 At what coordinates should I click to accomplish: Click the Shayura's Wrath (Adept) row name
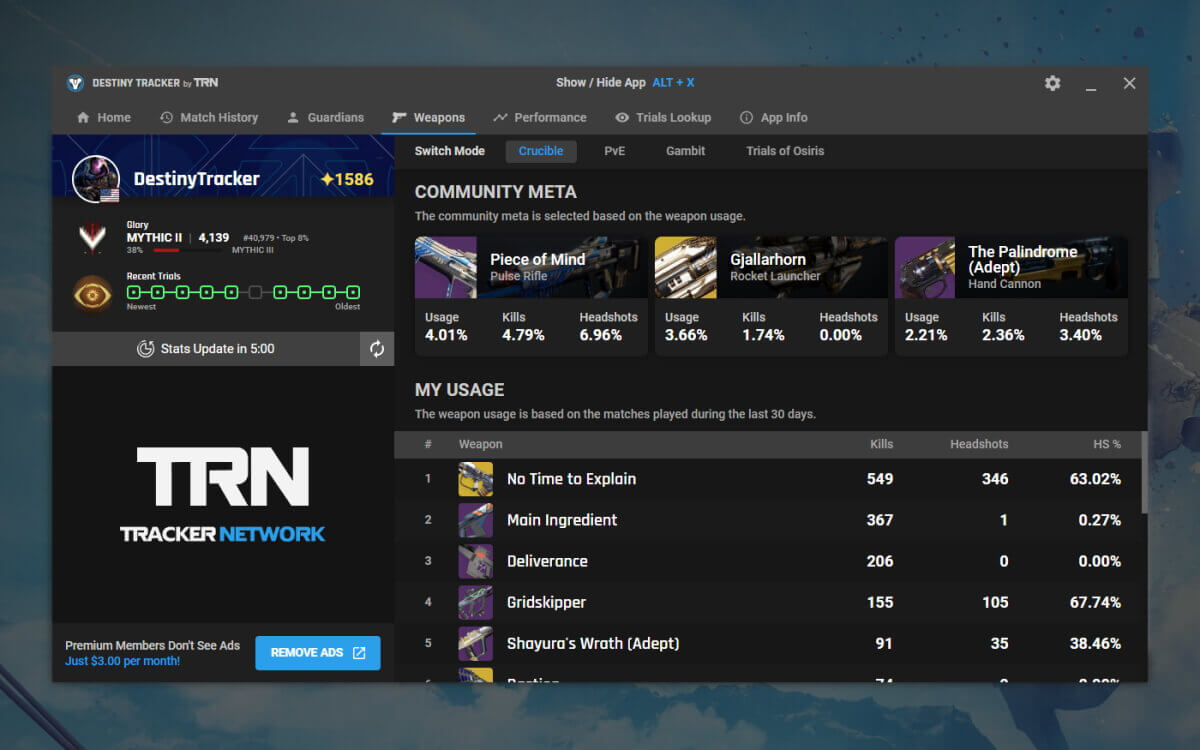pos(593,643)
